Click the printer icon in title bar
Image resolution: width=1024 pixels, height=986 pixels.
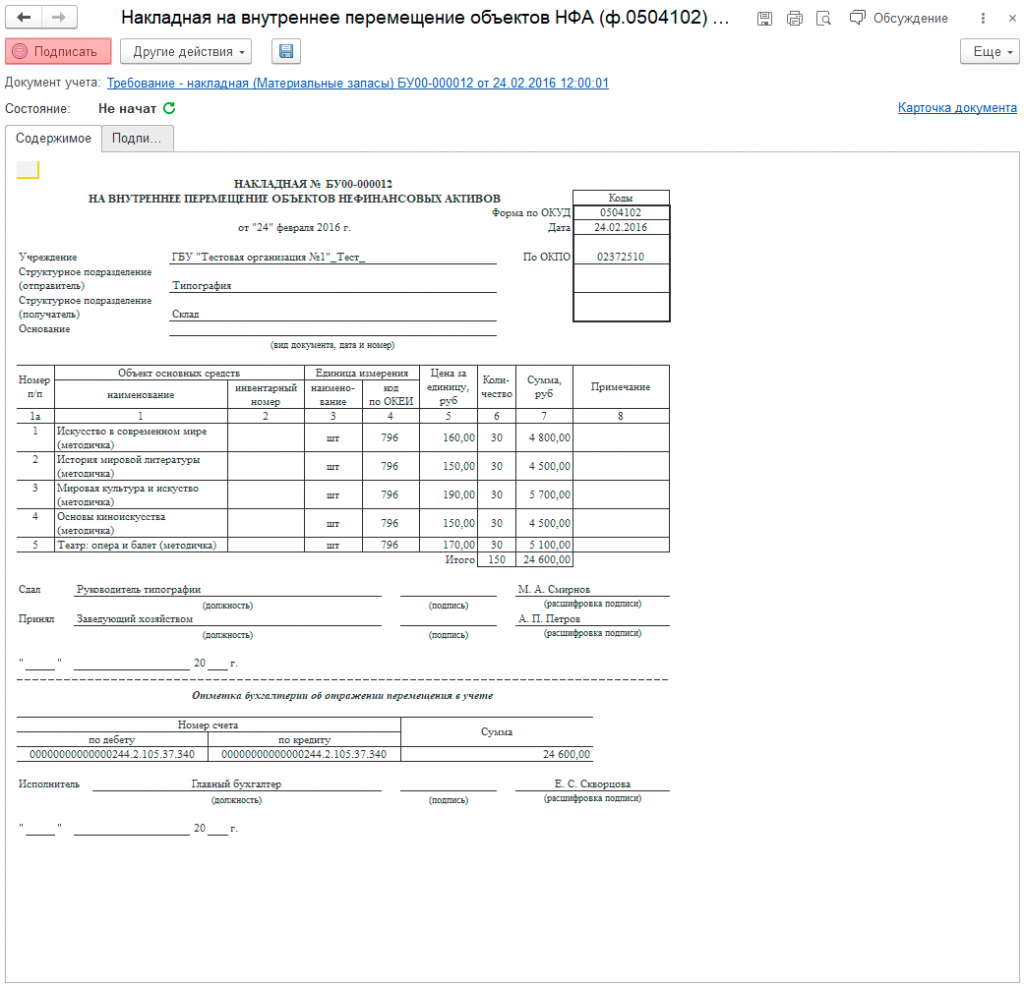(794, 18)
